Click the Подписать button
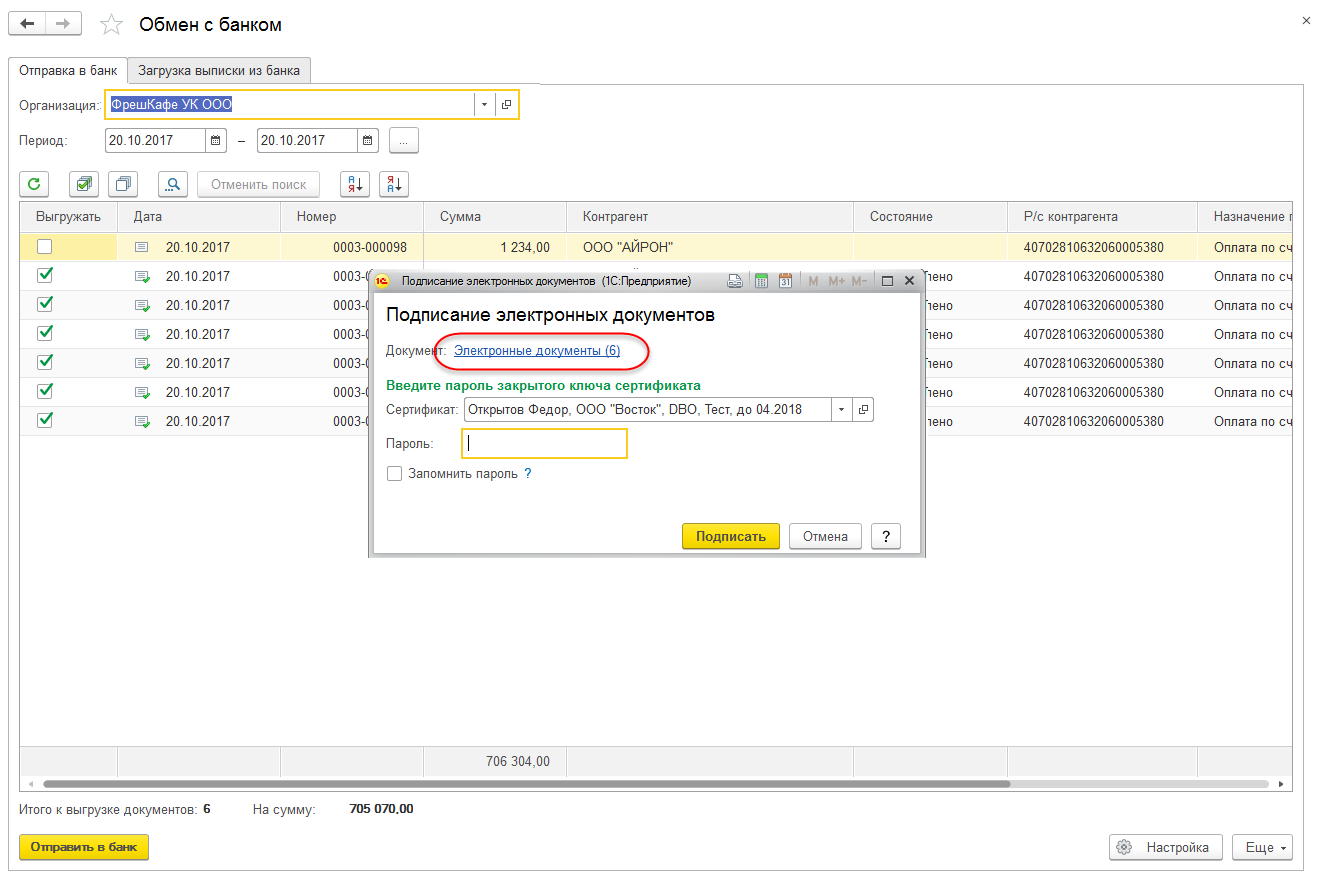The height and width of the screenshot is (878, 1322). coord(731,537)
